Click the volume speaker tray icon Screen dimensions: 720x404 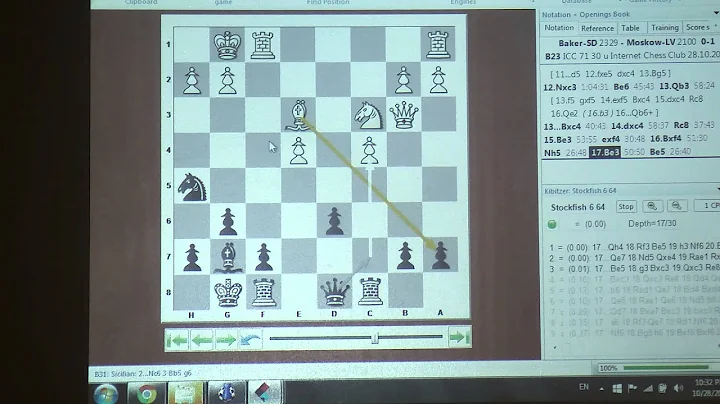tap(679, 389)
